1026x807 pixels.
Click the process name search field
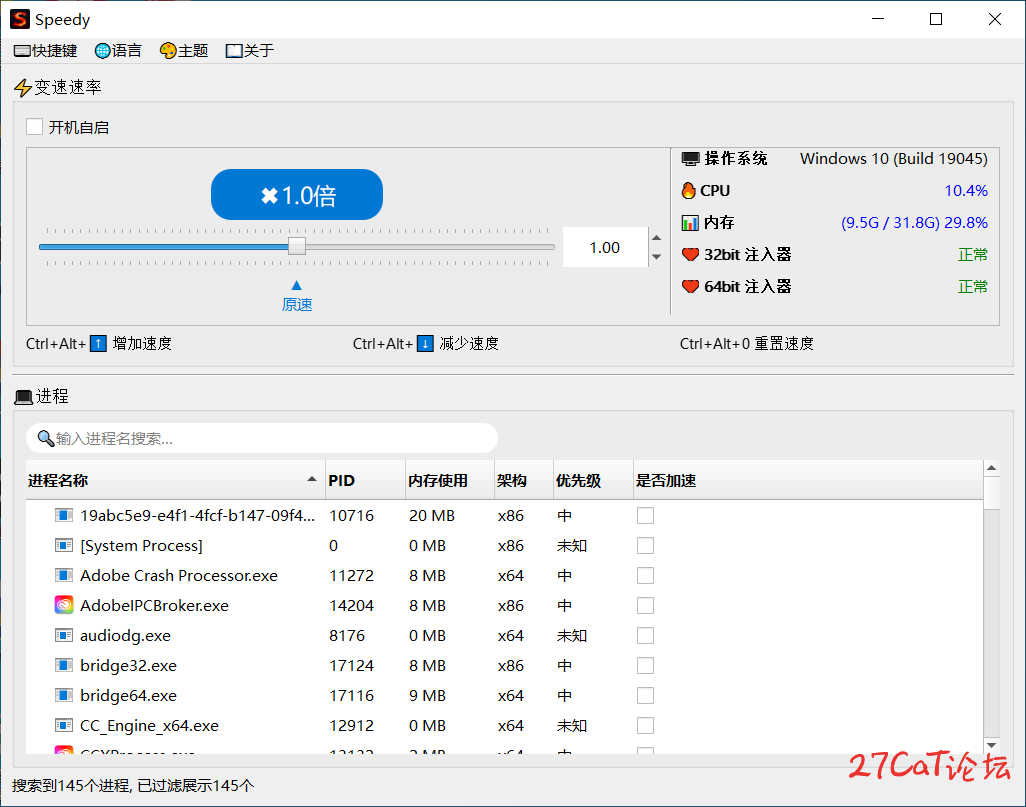coord(270,438)
